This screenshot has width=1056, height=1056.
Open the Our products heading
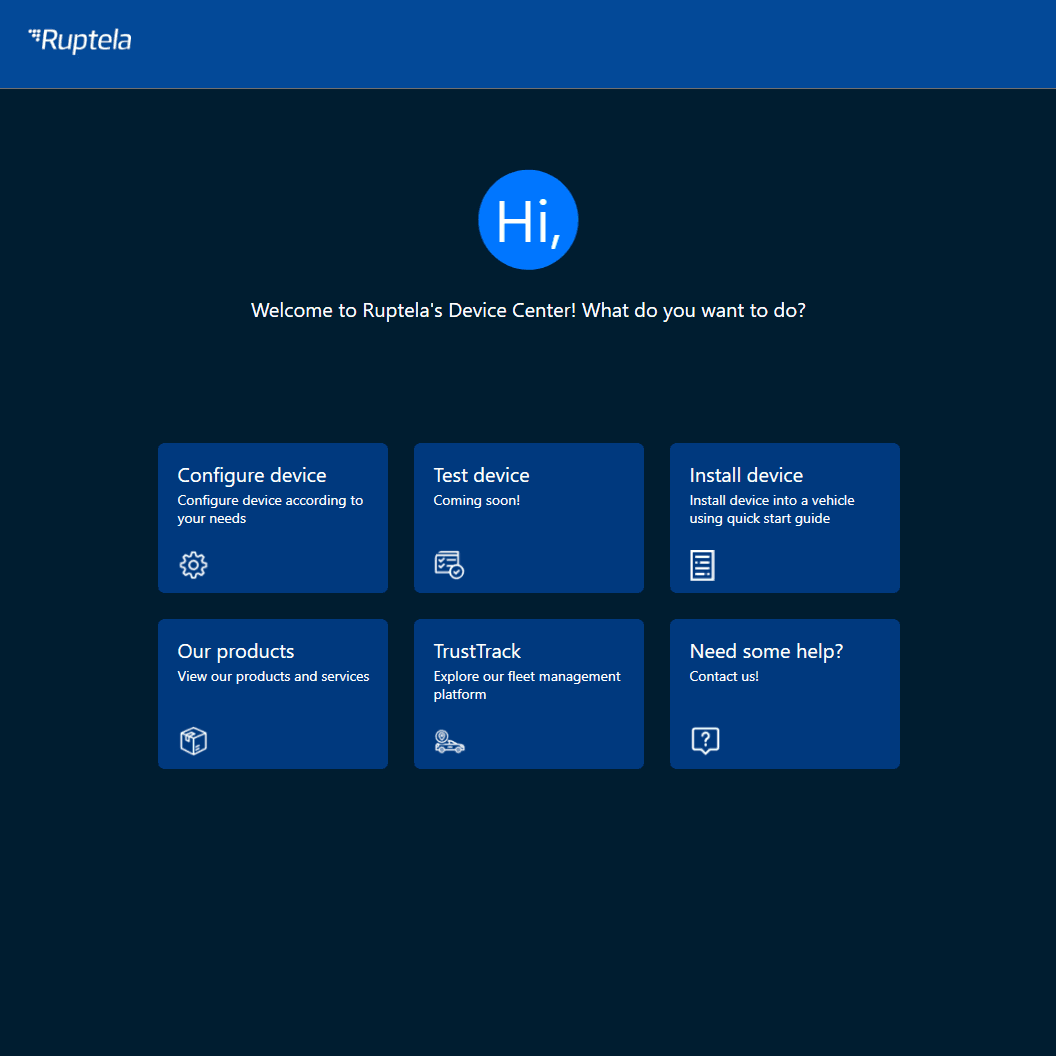point(236,651)
